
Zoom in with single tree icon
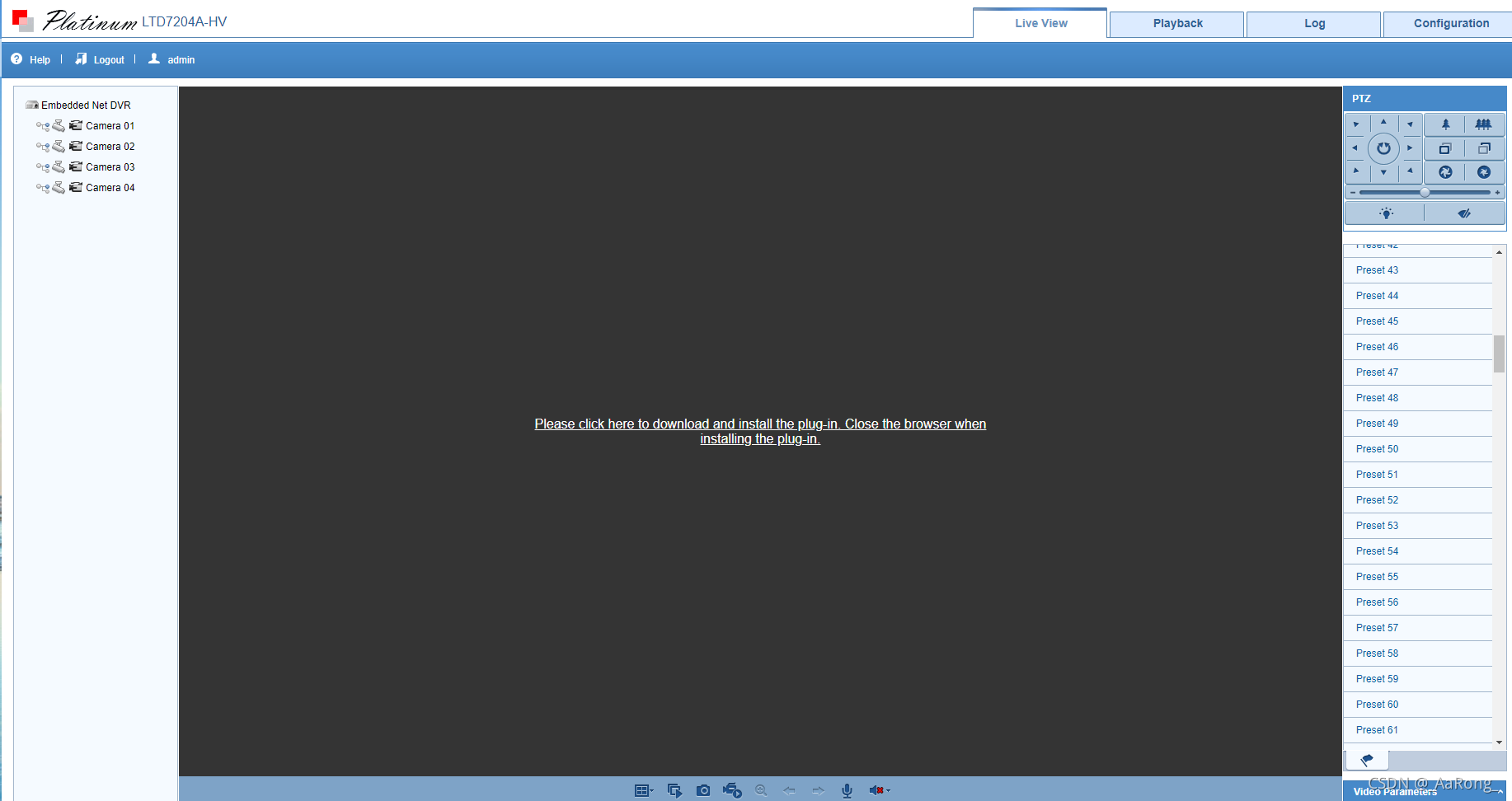click(1445, 124)
